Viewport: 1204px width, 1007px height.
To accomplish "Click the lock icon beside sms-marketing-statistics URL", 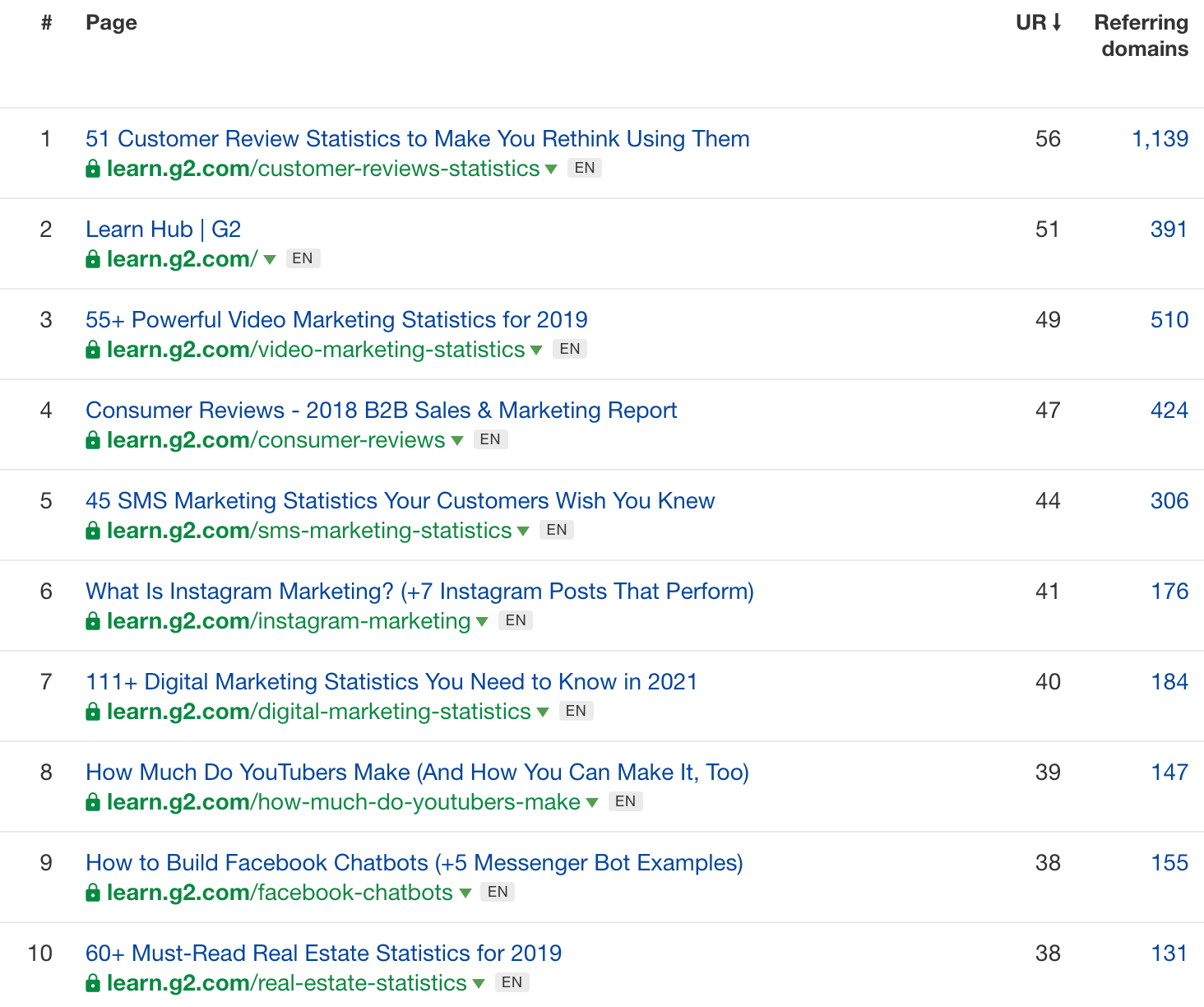I will click(x=92, y=530).
